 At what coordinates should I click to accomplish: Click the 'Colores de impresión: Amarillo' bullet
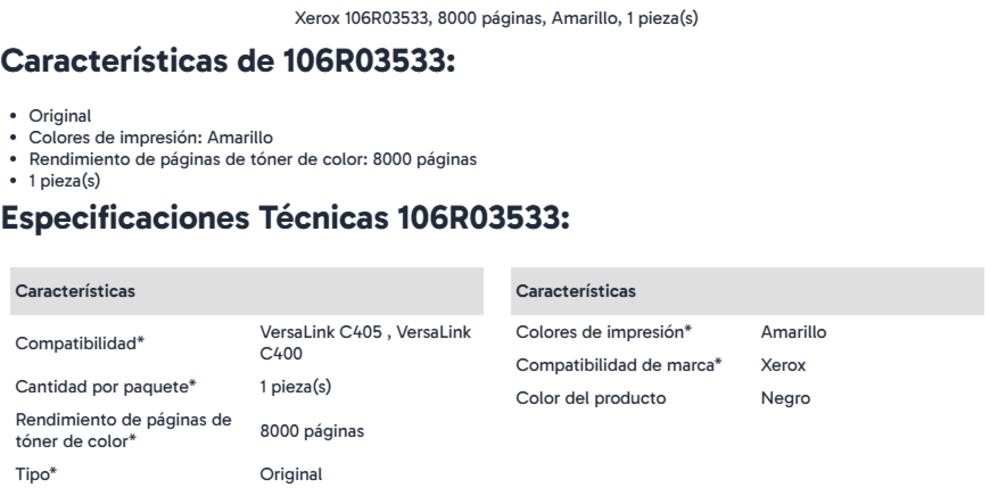(x=148, y=138)
